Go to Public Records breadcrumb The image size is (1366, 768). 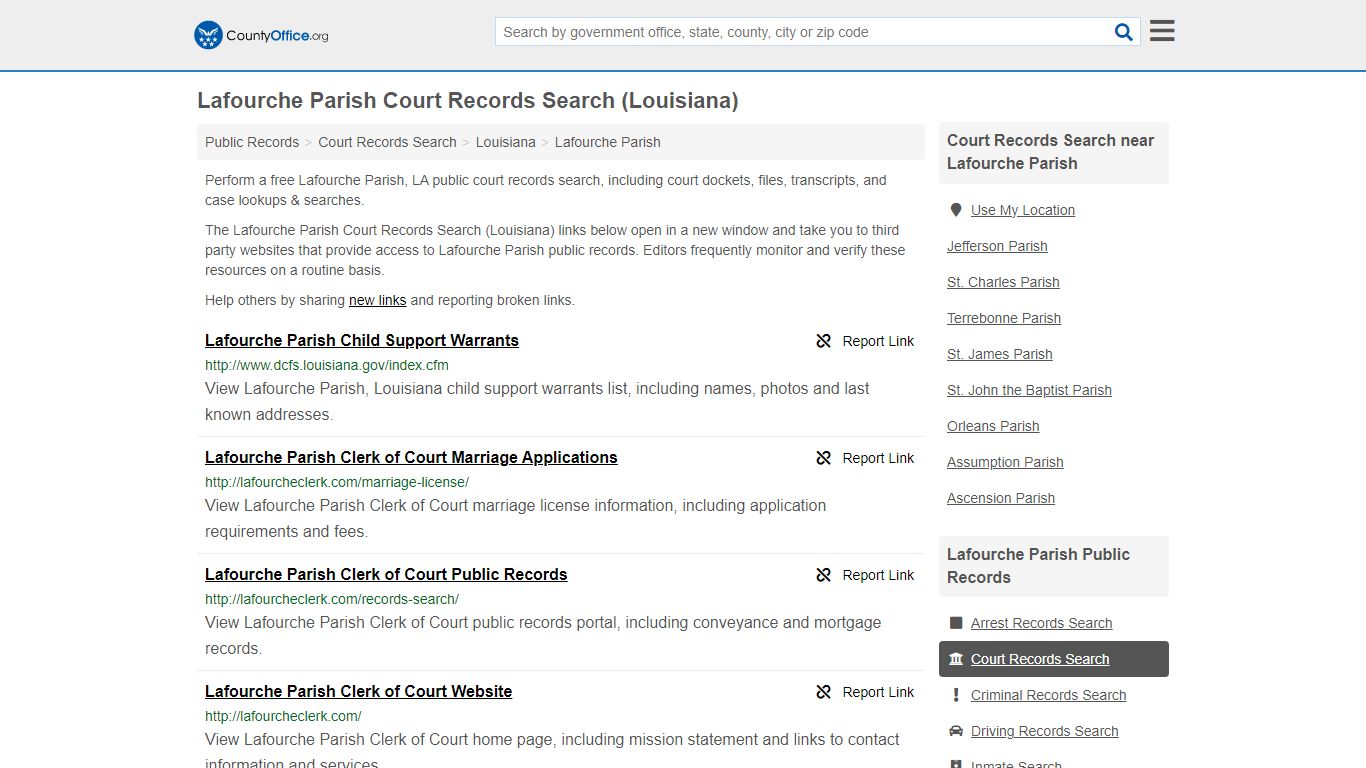252,142
